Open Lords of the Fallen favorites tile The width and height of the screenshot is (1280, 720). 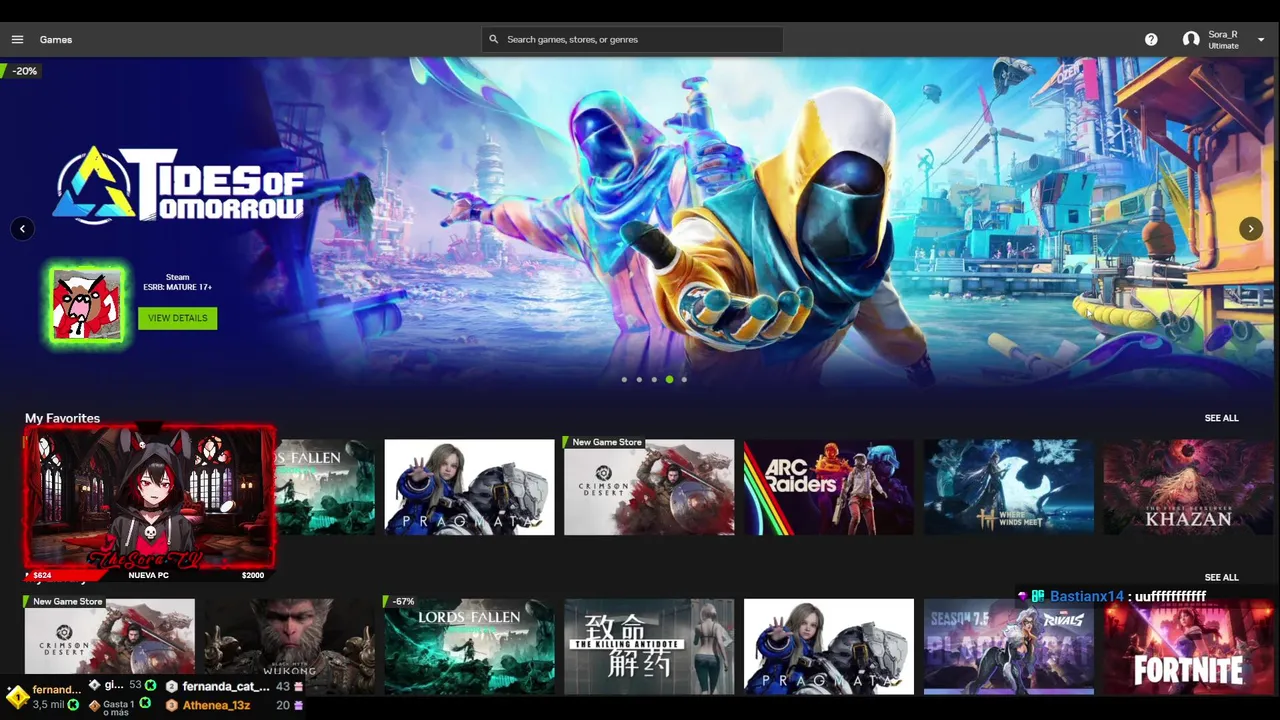325,487
